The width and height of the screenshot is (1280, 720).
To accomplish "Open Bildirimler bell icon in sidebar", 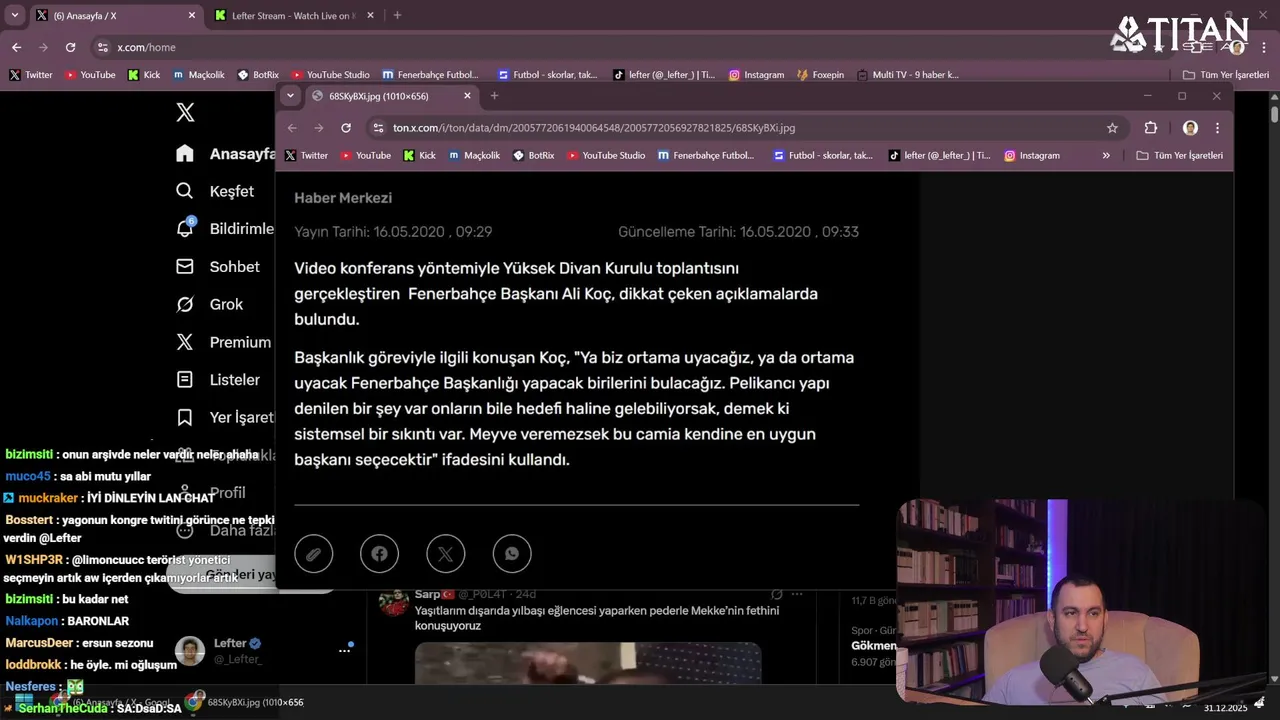I will tap(185, 228).
